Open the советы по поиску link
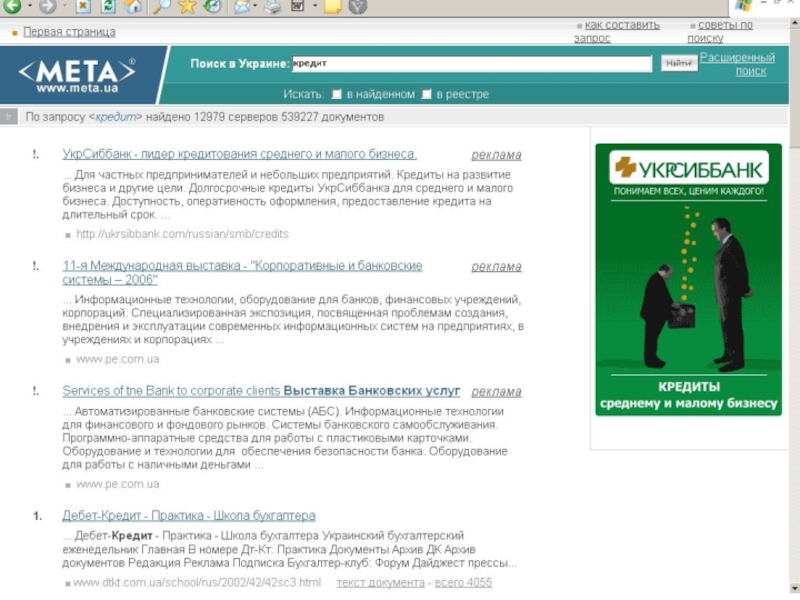 click(720, 31)
